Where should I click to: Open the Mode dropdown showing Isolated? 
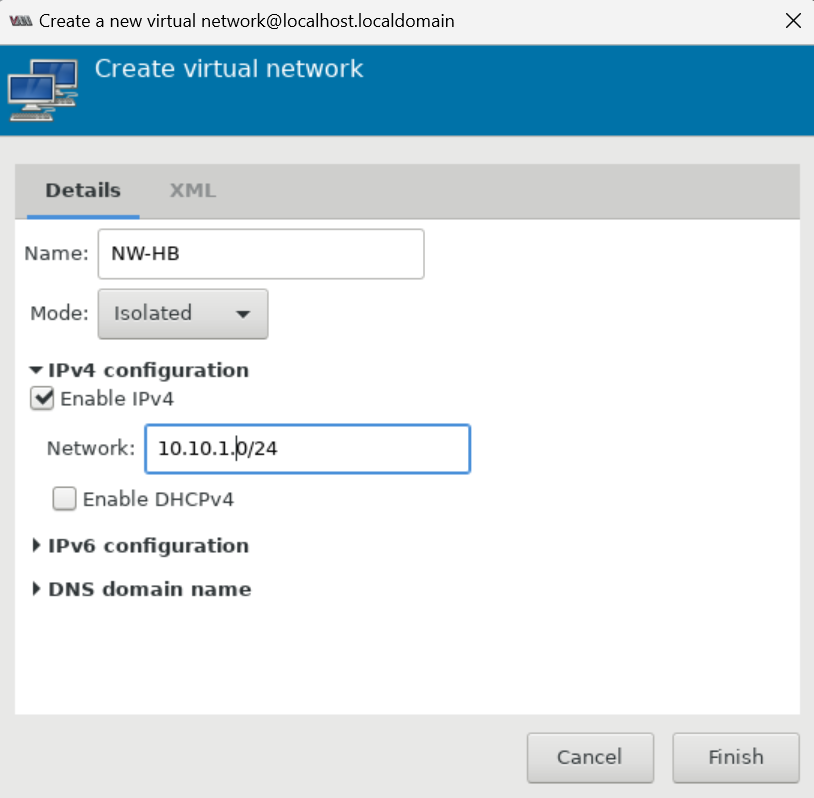(183, 314)
